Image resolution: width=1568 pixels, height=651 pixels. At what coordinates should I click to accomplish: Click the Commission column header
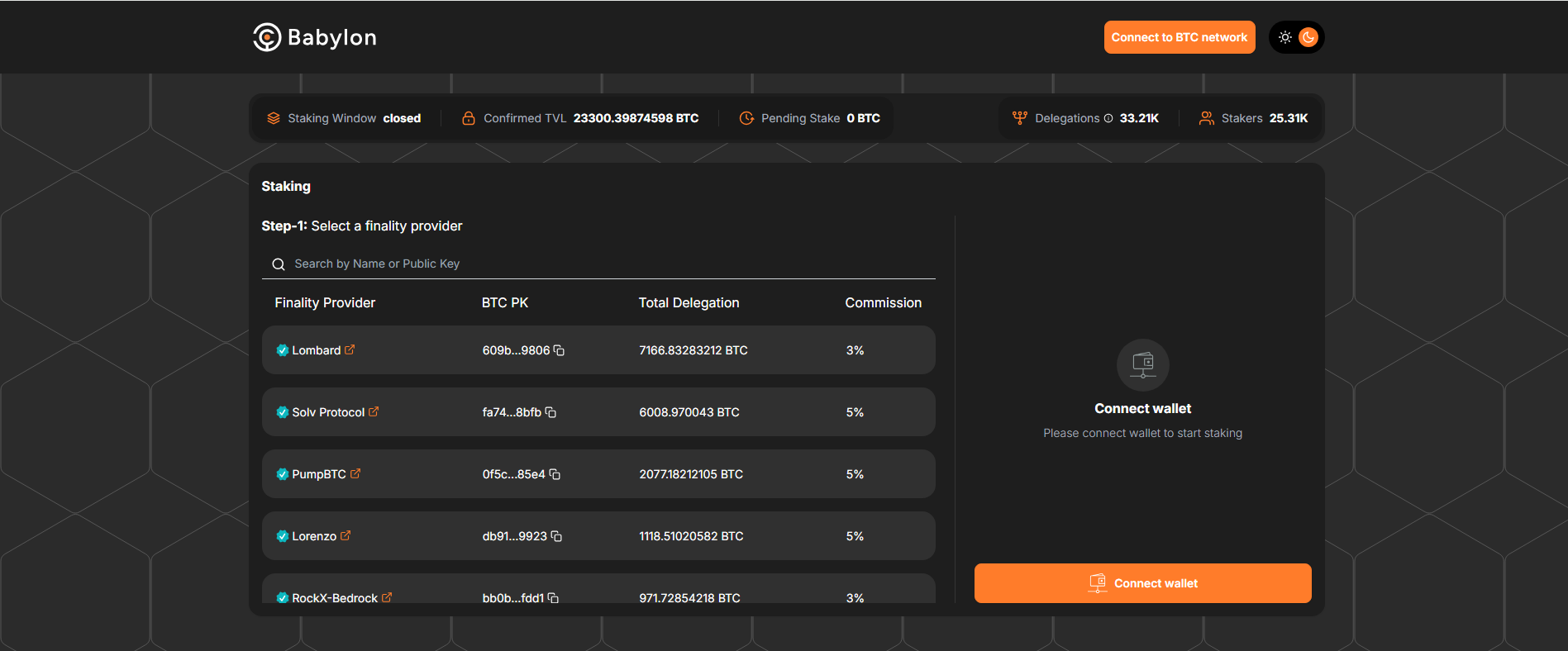click(x=883, y=303)
